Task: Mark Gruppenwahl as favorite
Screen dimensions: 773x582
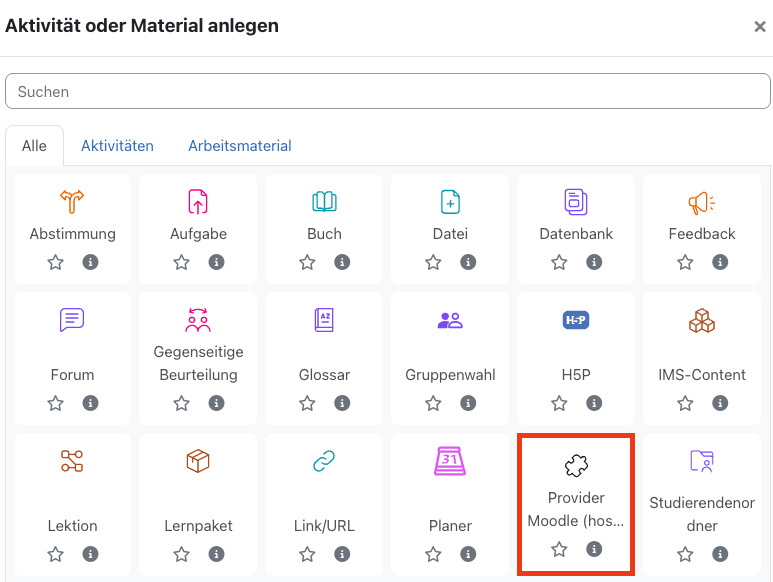Action: click(x=433, y=403)
